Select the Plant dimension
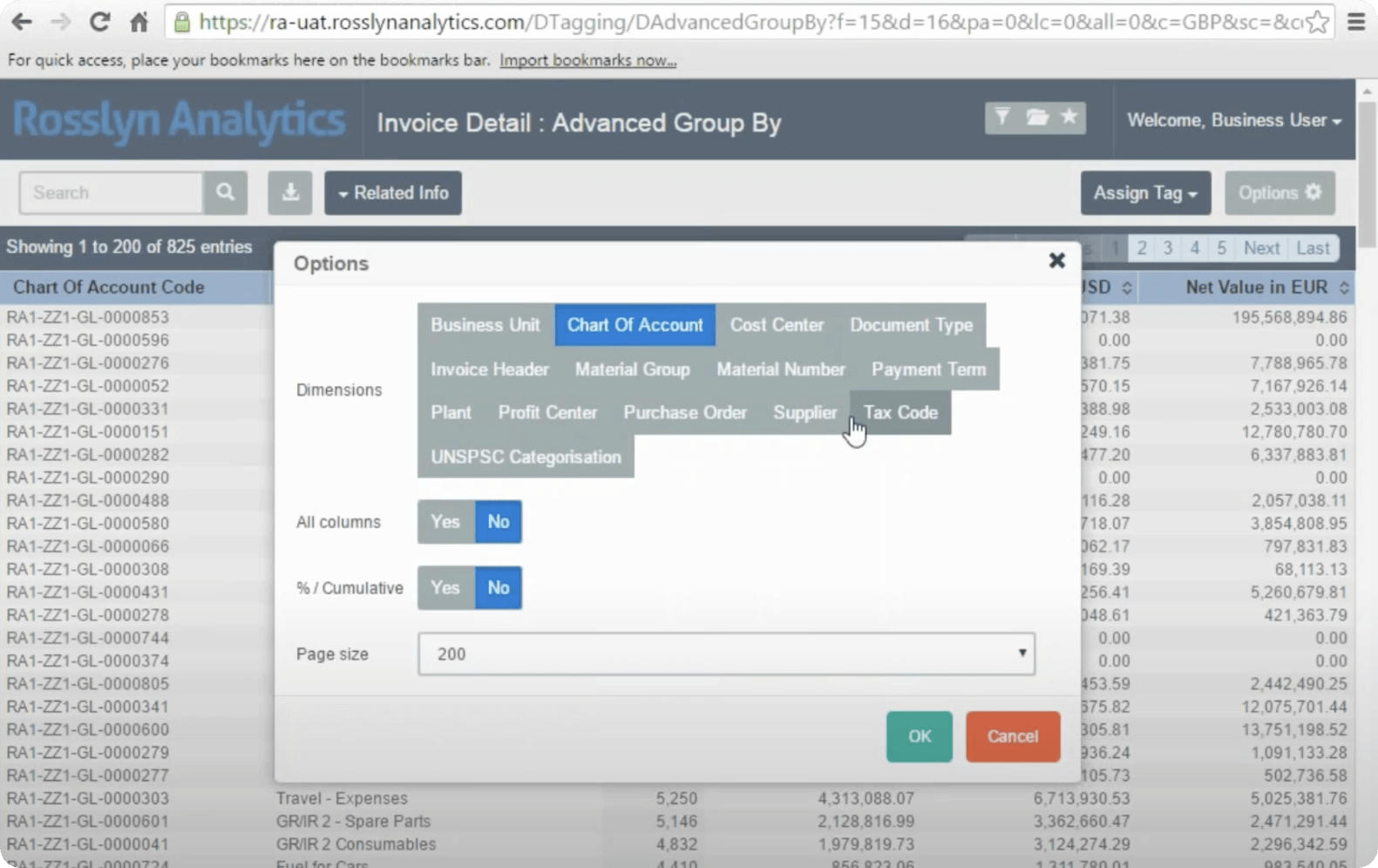Viewport: 1378px width, 868px height. pos(451,412)
